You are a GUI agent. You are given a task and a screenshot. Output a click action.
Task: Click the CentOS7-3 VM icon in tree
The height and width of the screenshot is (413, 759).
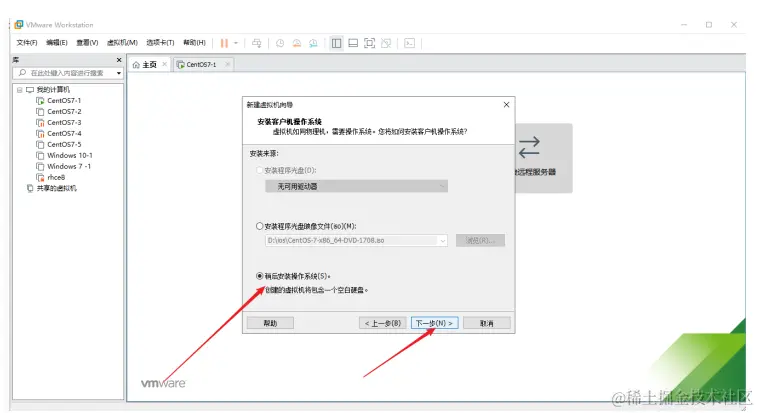coord(40,122)
